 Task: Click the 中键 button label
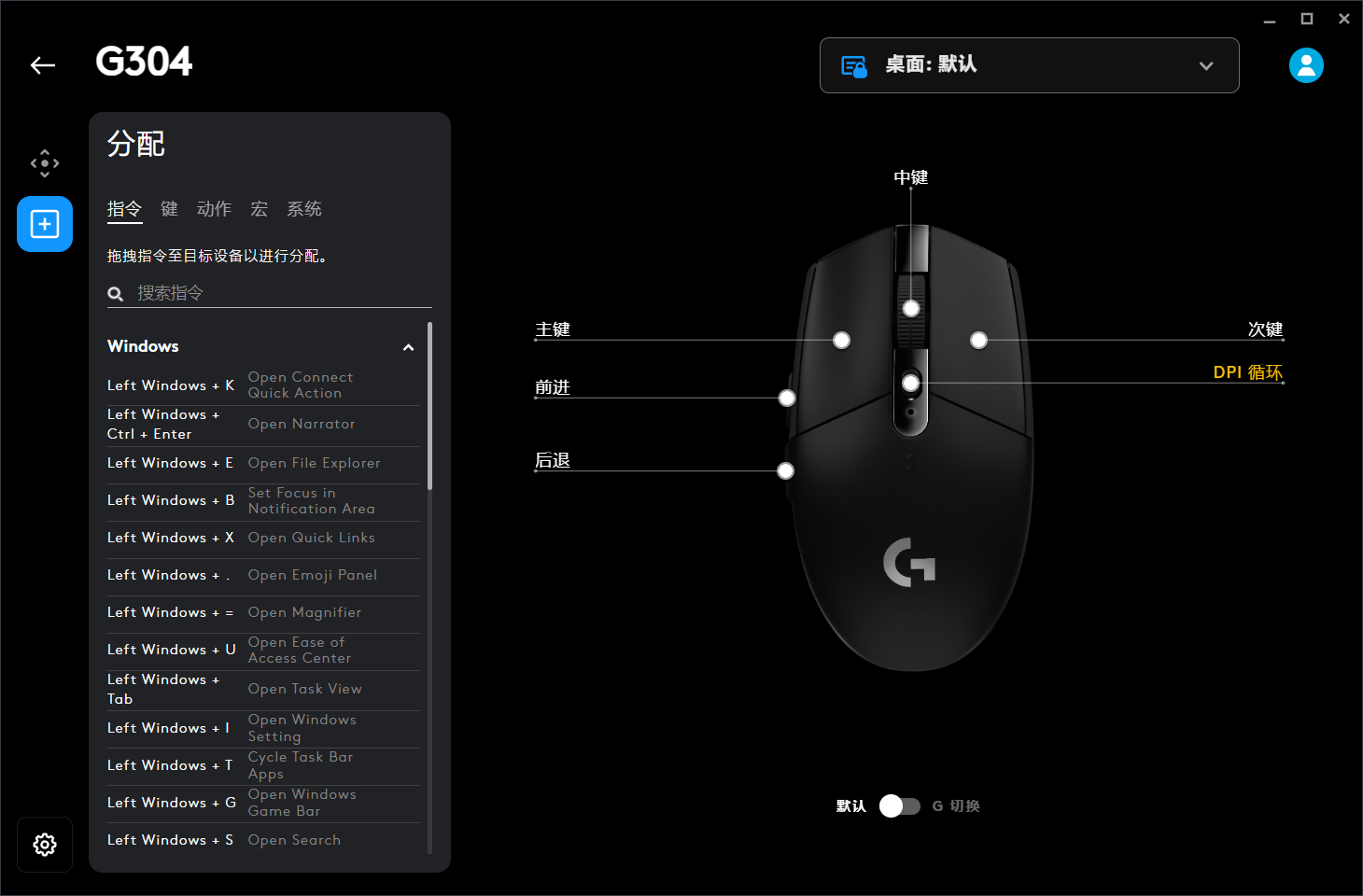coord(911,177)
